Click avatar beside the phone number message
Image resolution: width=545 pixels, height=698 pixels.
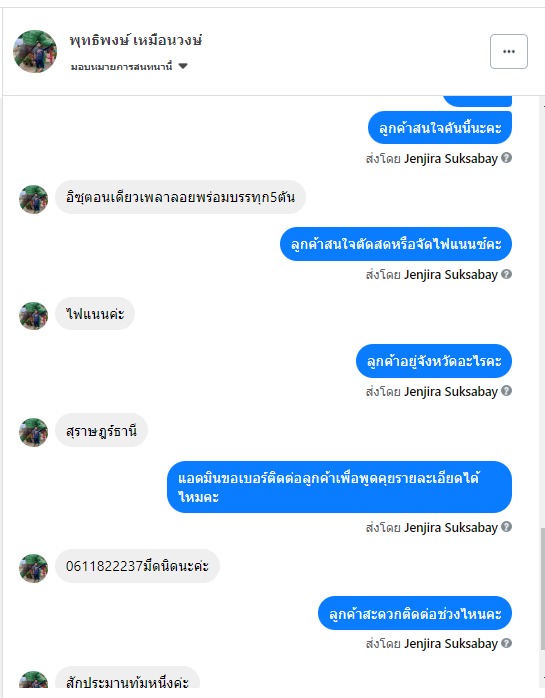click(x=33, y=568)
